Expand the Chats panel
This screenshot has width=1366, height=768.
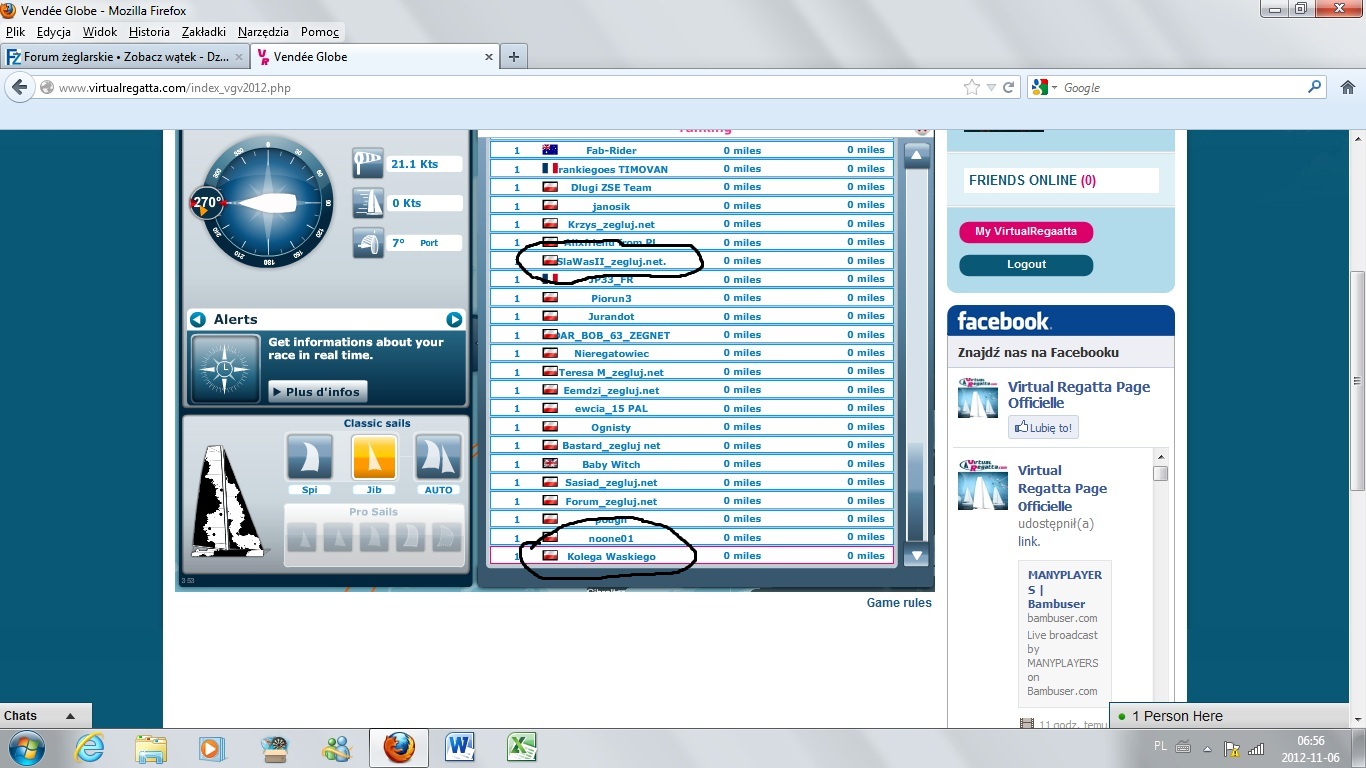(46, 716)
